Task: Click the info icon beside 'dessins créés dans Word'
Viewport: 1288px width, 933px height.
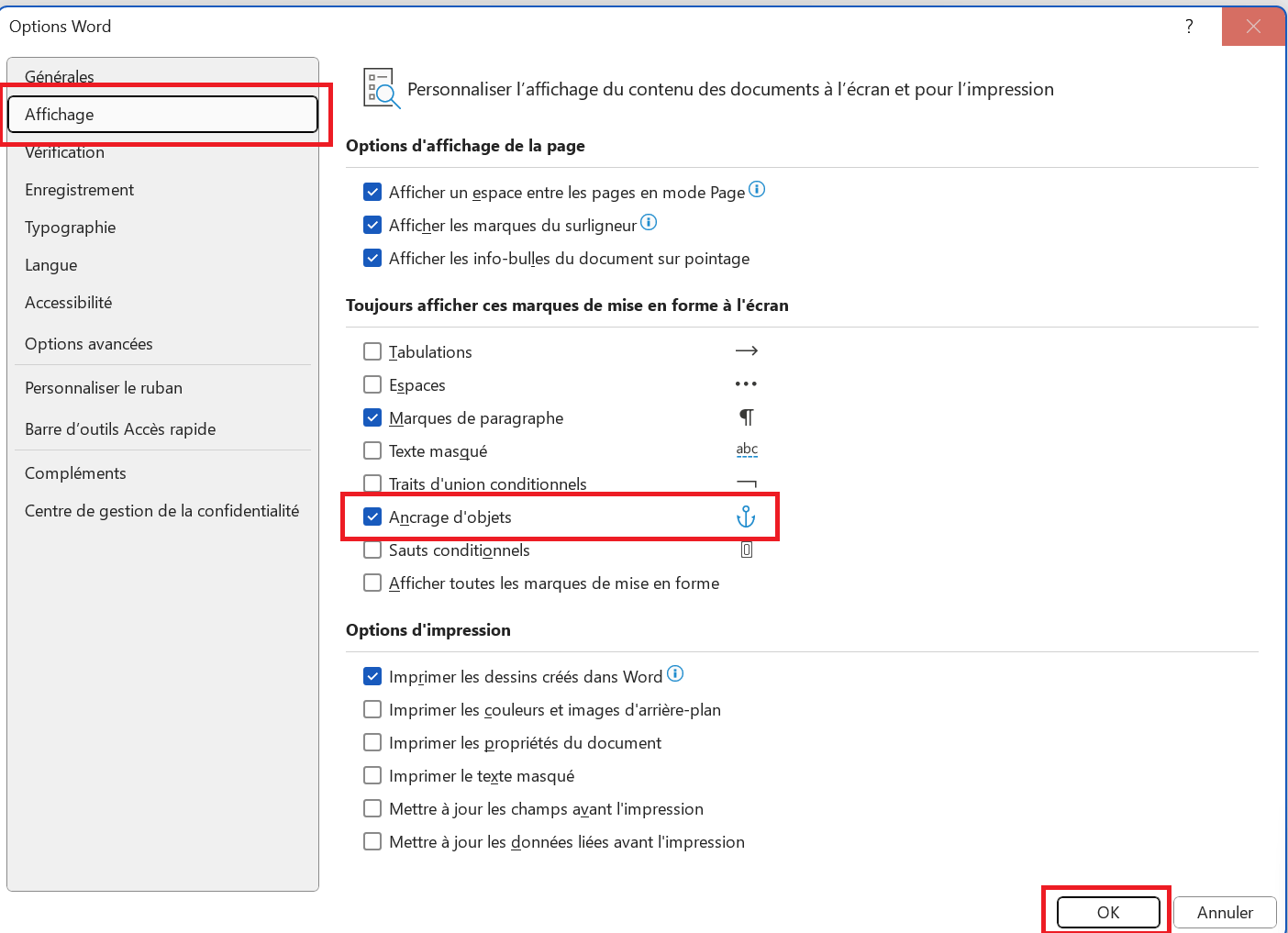Action: (675, 674)
